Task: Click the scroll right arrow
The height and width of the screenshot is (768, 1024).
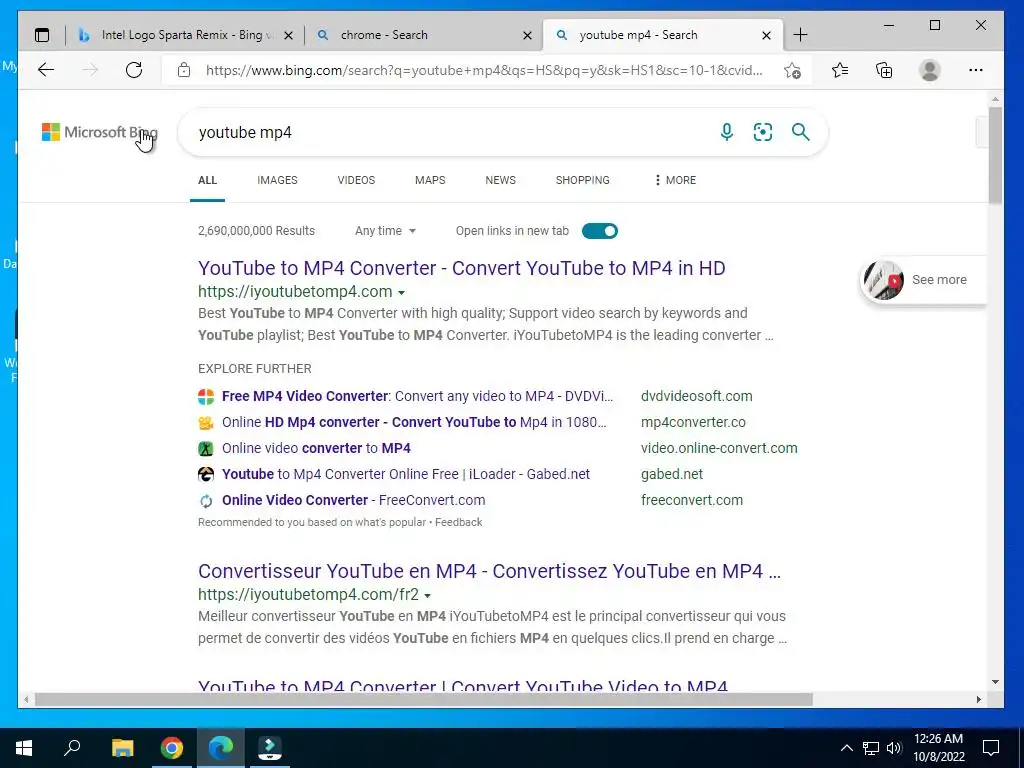Action: [978, 699]
